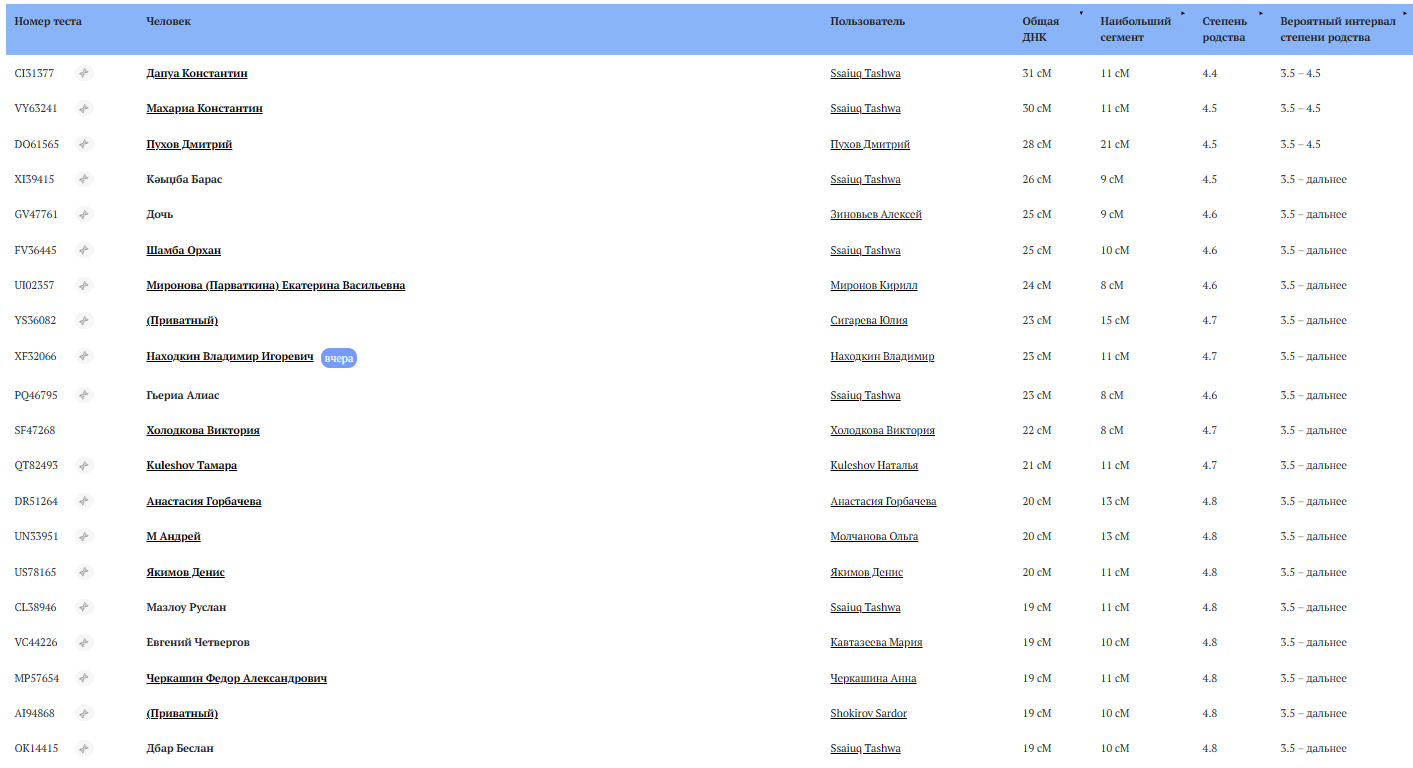Screen dimensions: 1413x768
Task: Sort by the Наибольший сегмент column arrow
Action: (1183, 14)
